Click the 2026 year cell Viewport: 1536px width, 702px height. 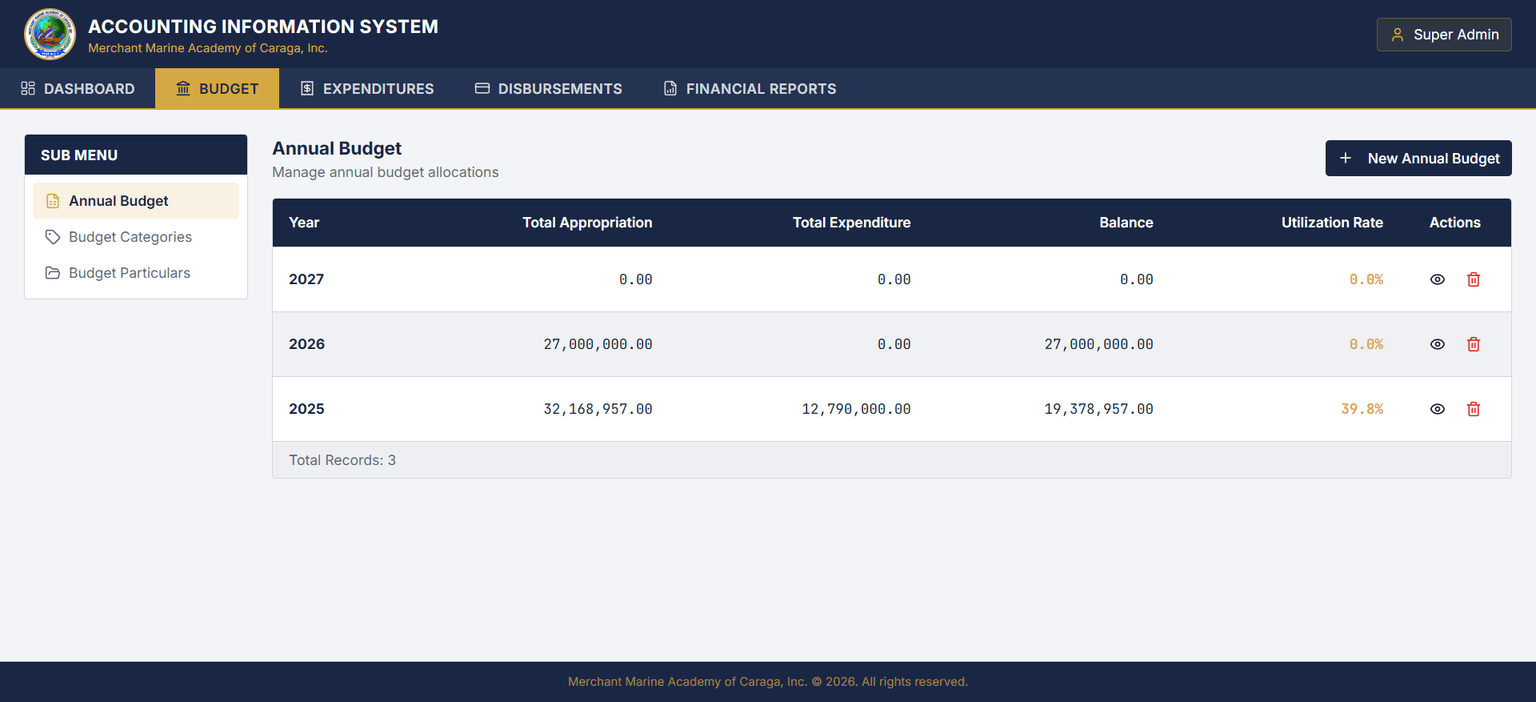(x=306, y=344)
